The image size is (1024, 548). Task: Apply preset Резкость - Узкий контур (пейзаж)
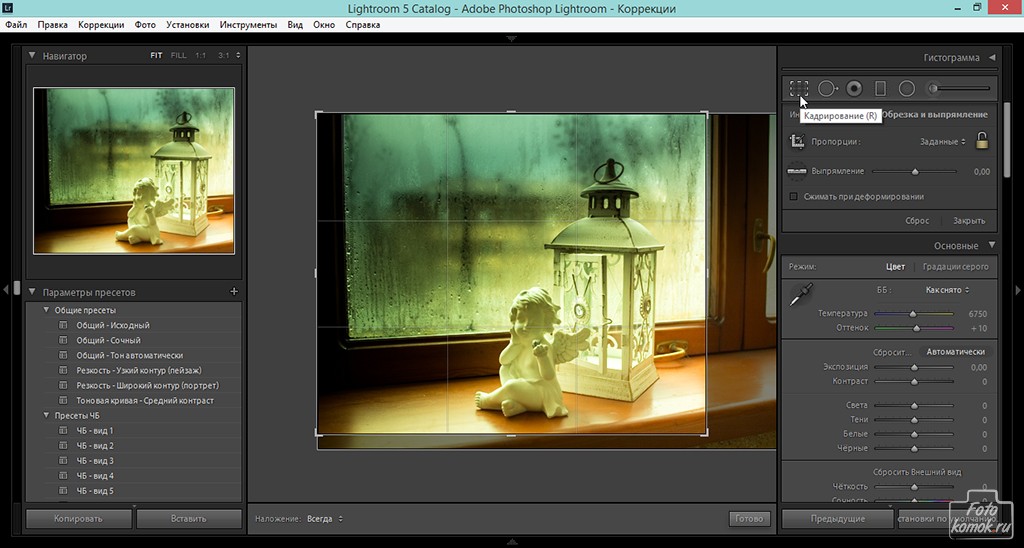click(138, 370)
